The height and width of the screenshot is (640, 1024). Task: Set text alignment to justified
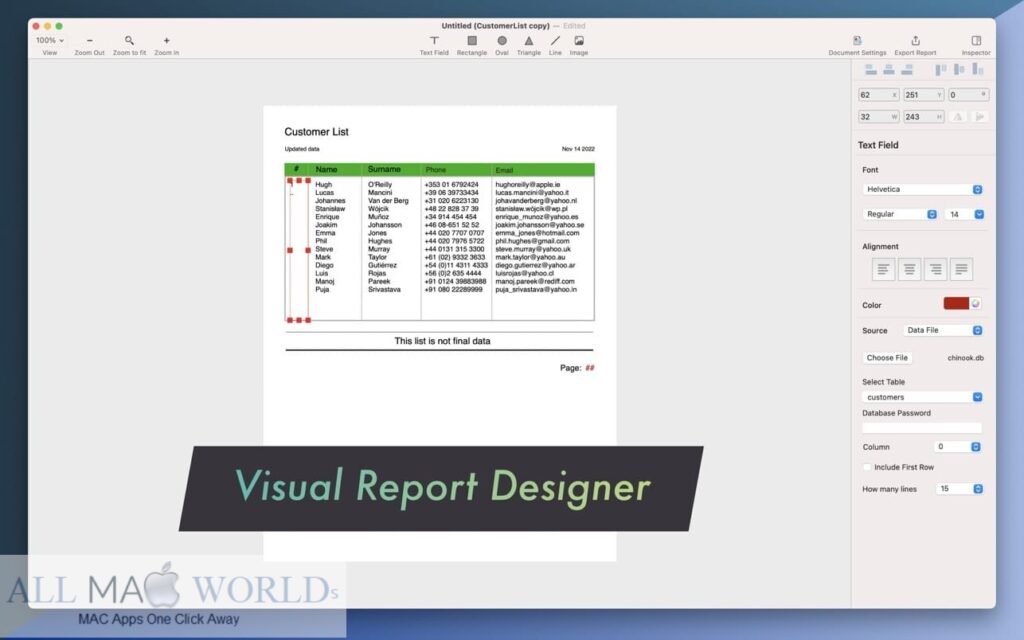(x=961, y=269)
